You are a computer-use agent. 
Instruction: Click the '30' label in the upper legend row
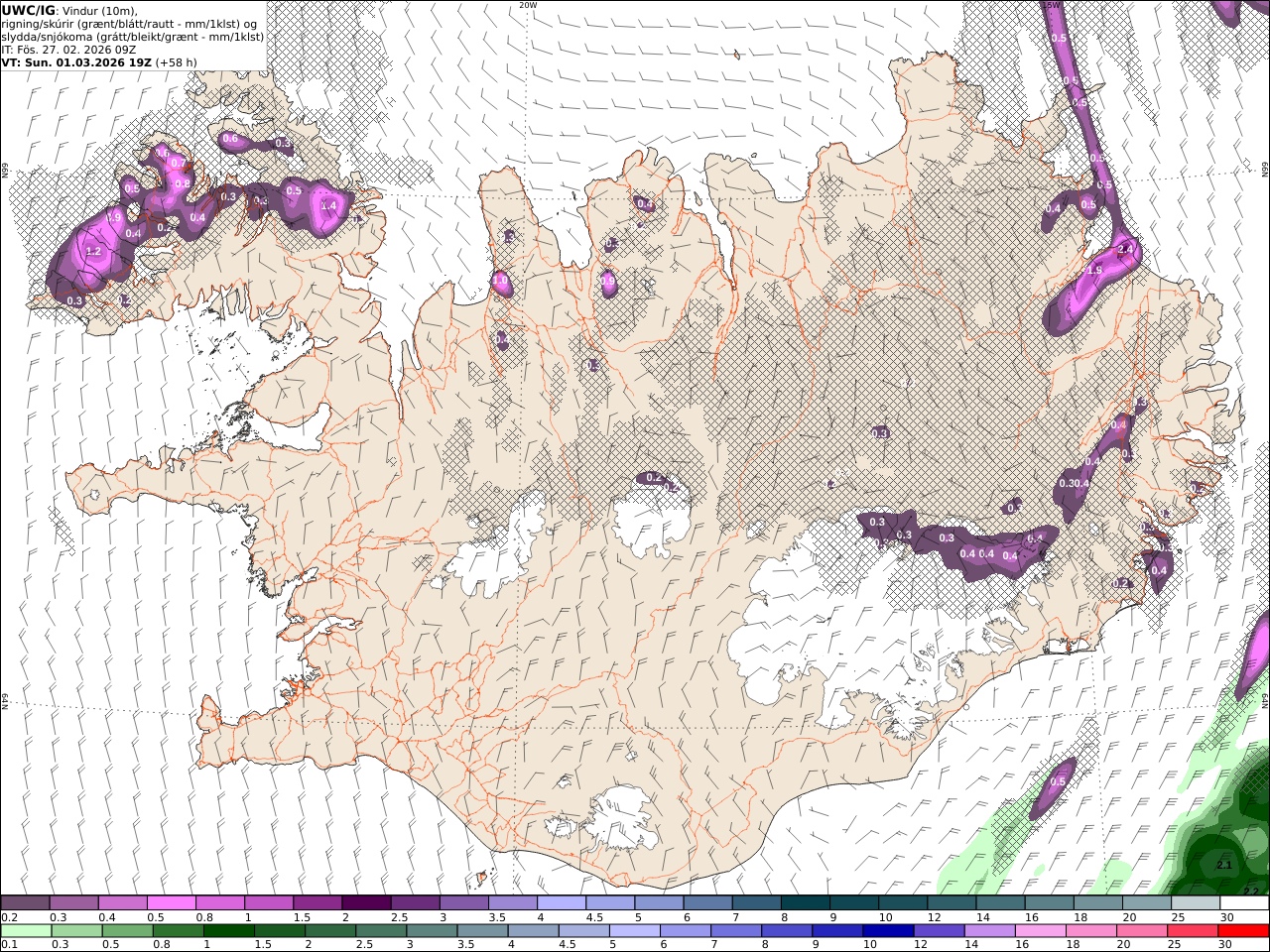[1227, 917]
